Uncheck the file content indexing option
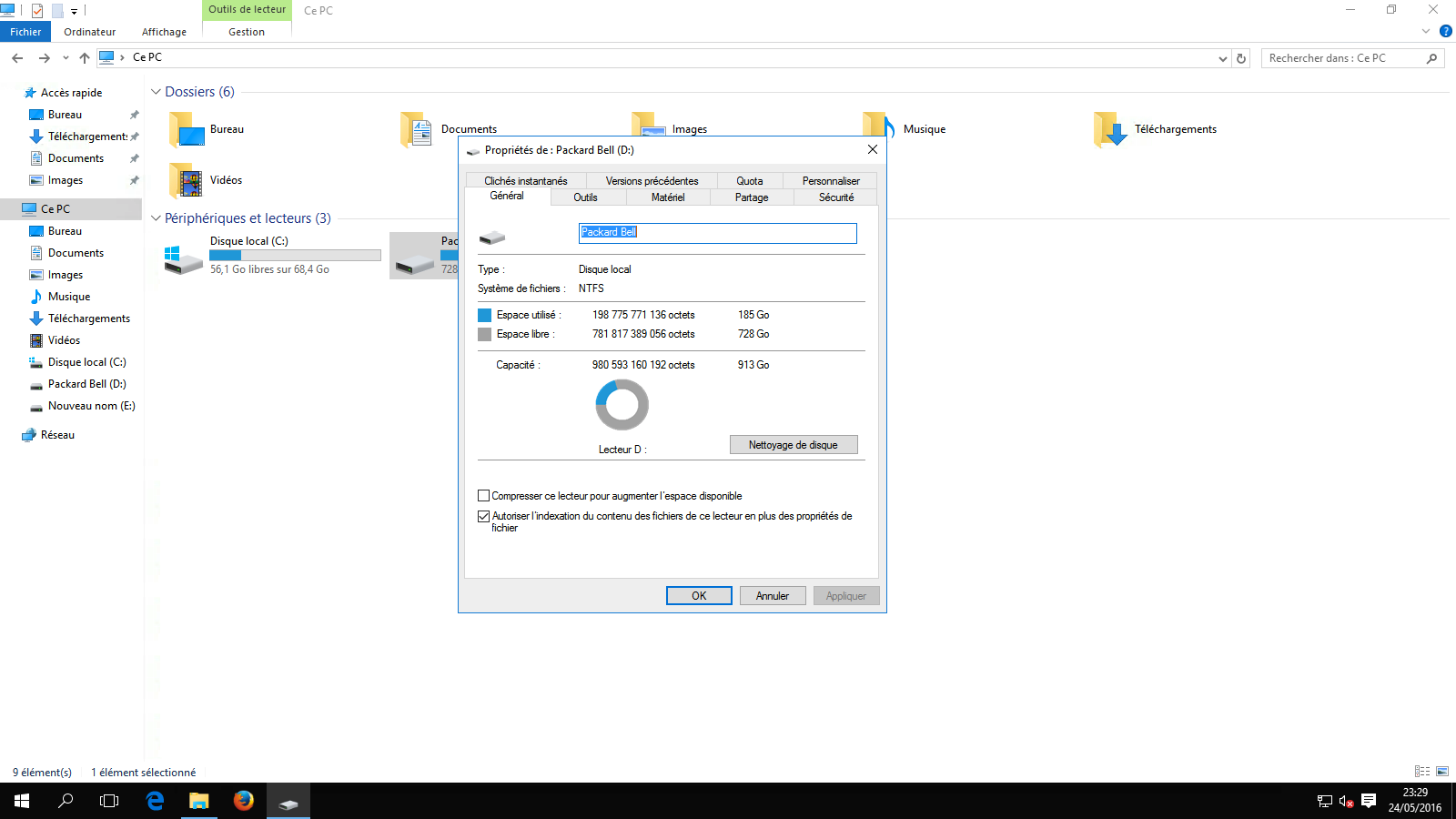Viewport: 1456px width, 819px height. pyautogui.click(x=484, y=516)
